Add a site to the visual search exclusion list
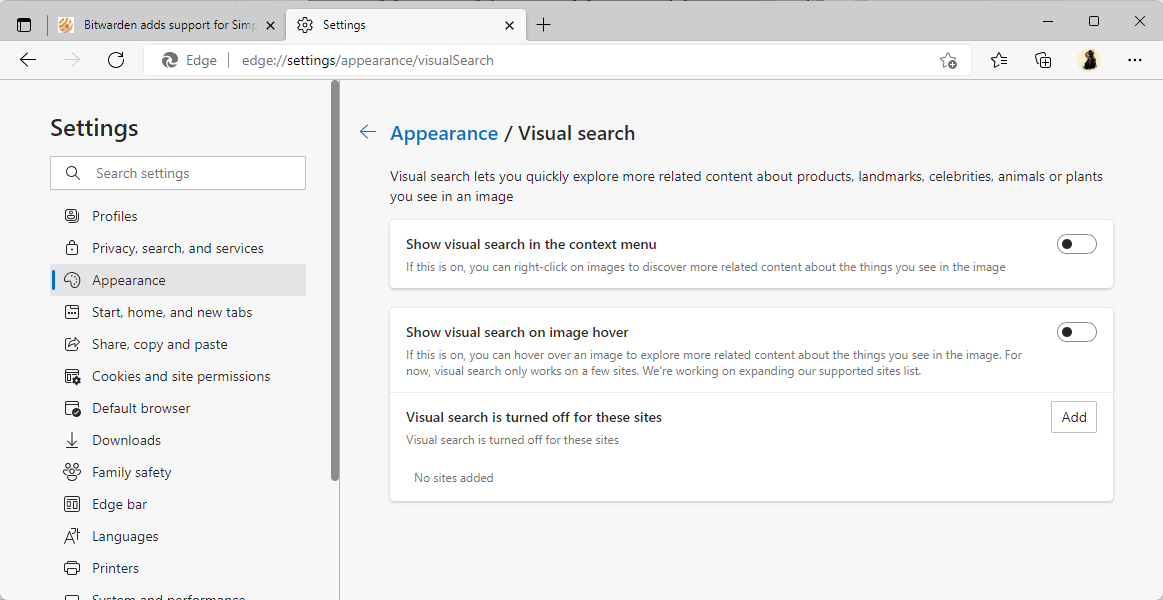Image resolution: width=1163 pixels, height=600 pixels. [1073, 416]
